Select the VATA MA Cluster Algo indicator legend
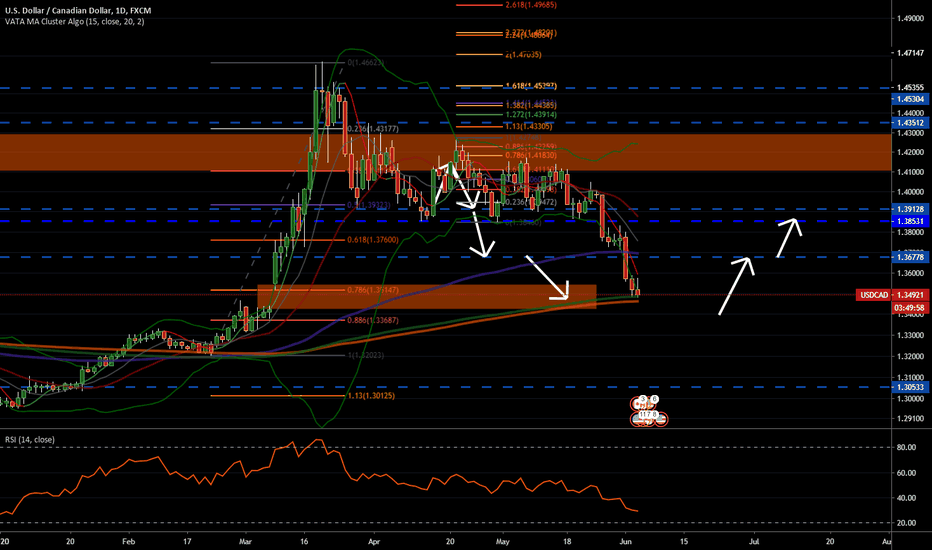 tap(74, 21)
